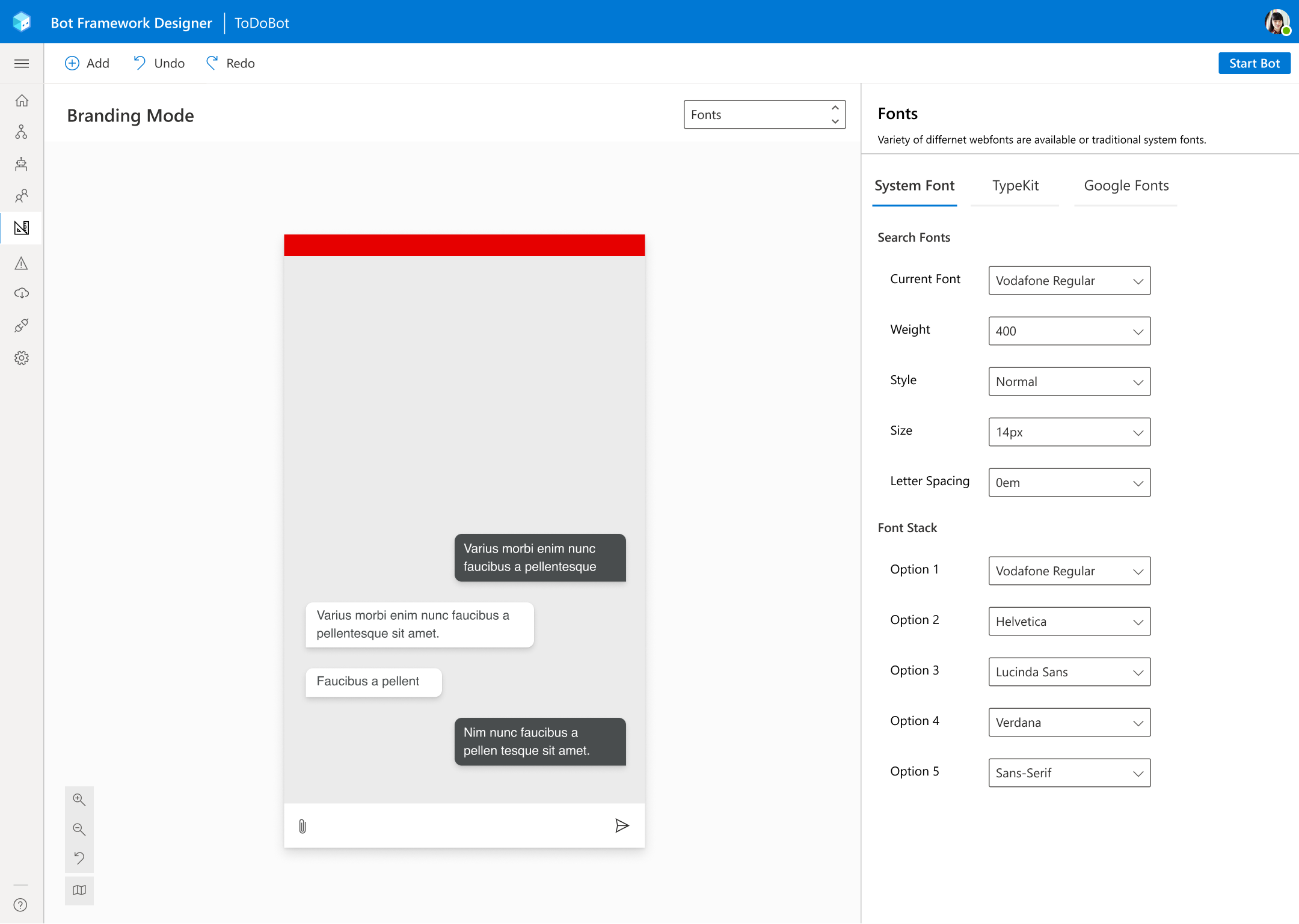Open the Branding Mode Fonts selector
1299x924 pixels.
tap(764, 115)
